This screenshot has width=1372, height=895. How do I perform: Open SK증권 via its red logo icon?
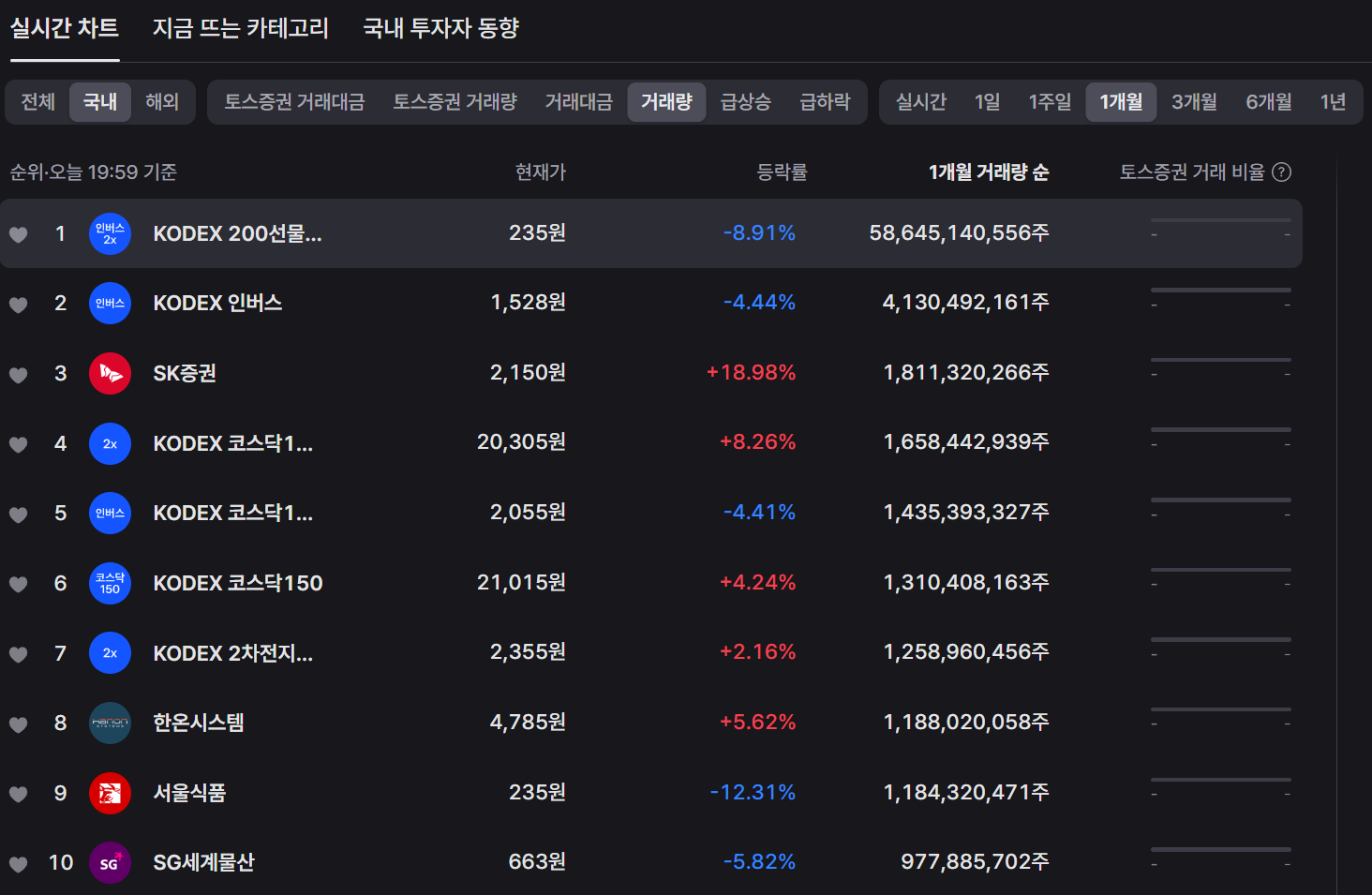click(110, 374)
